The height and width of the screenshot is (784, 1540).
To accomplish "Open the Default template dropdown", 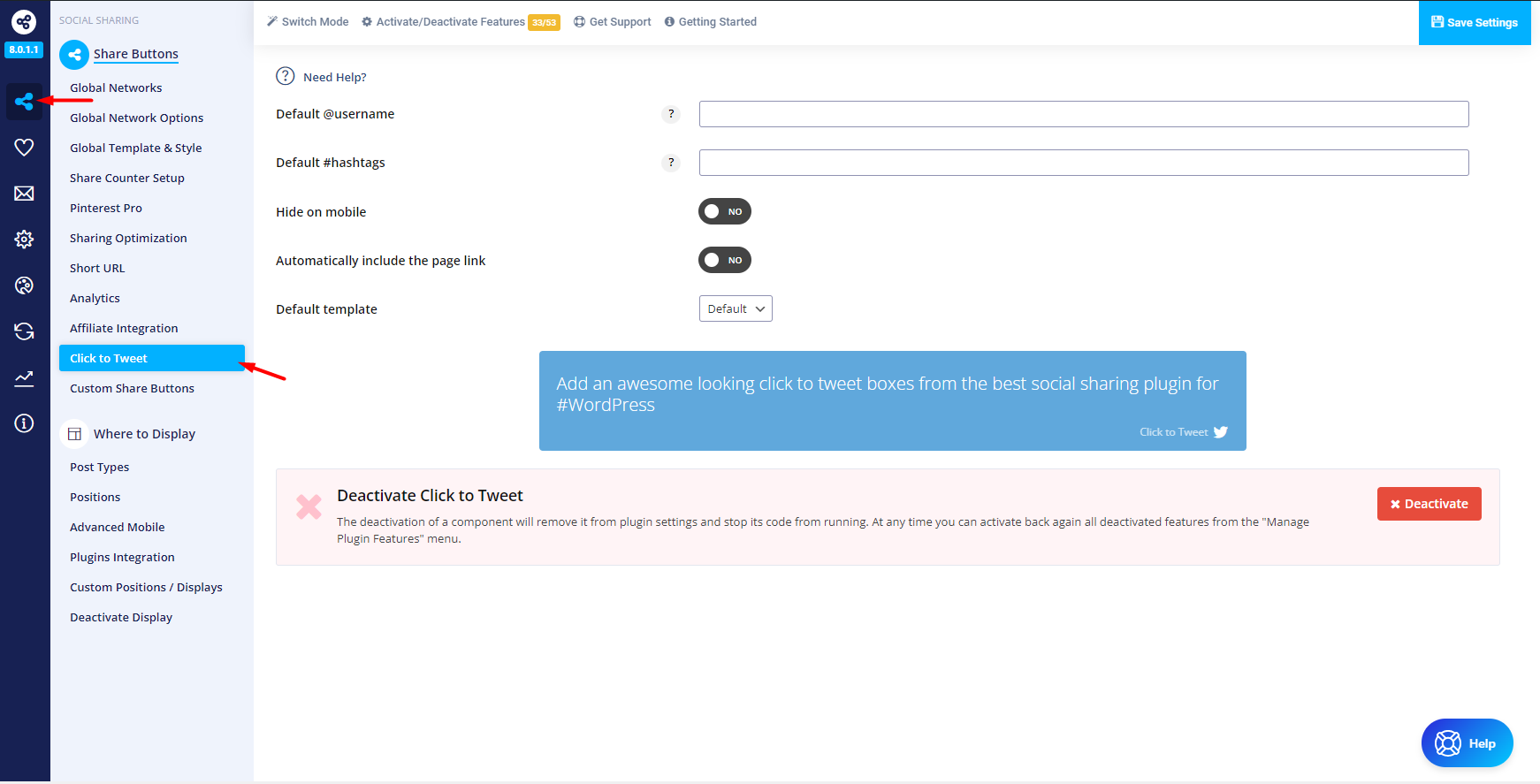I will 736,309.
